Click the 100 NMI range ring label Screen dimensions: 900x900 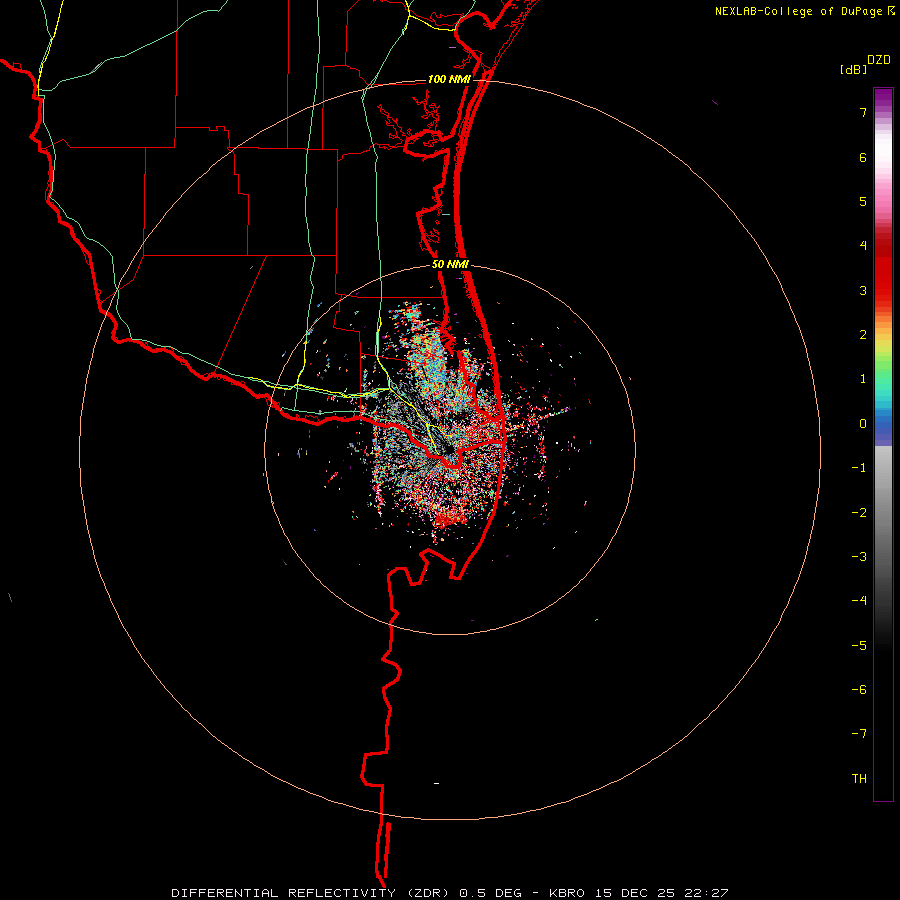coord(449,79)
